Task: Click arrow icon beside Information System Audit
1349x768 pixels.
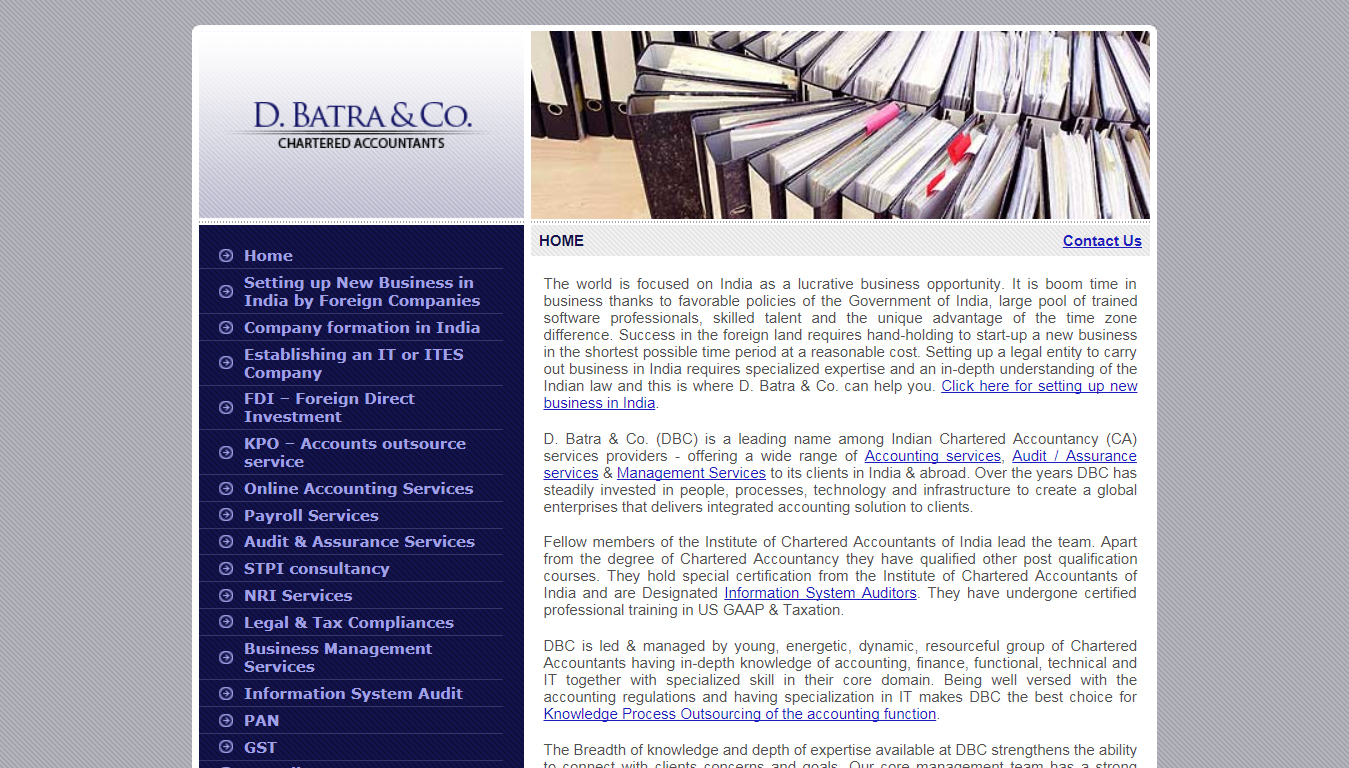Action: (x=226, y=694)
